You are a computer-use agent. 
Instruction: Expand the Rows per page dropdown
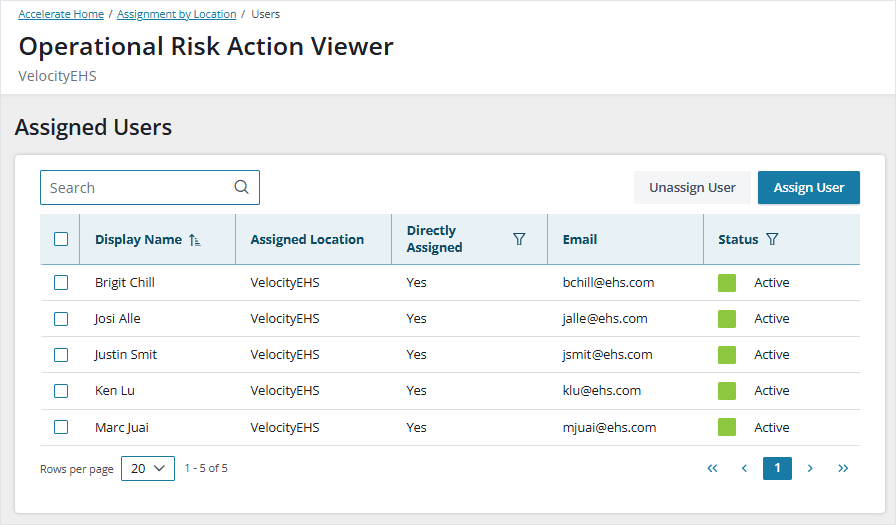coord(148,468)
